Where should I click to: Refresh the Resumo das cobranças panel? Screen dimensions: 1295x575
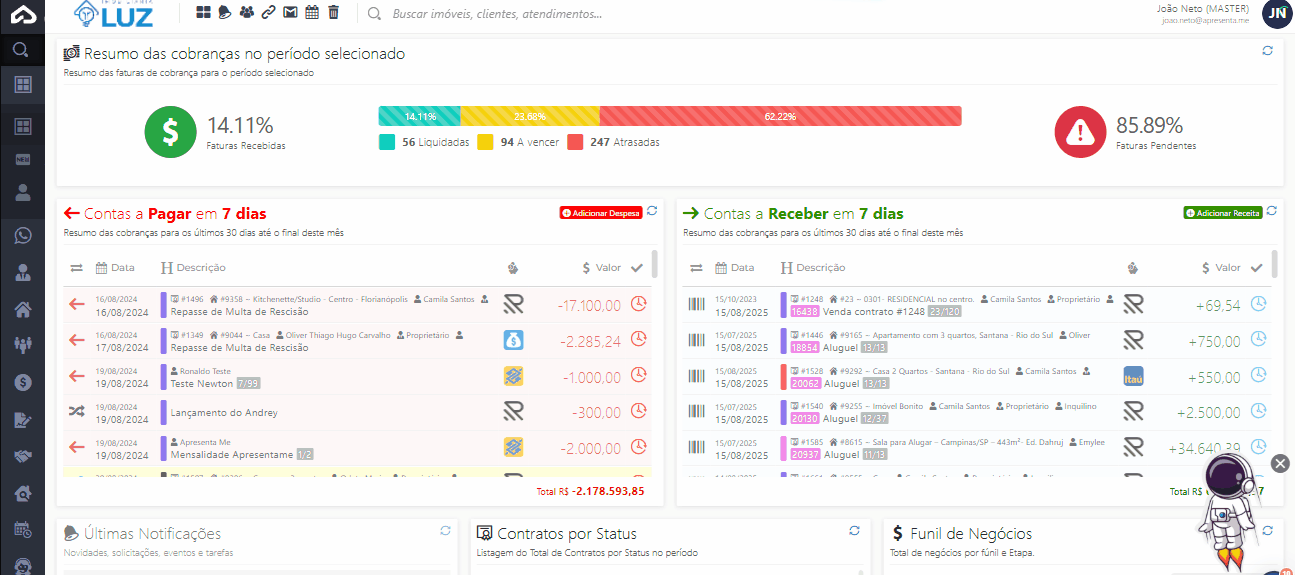[1268, 50]
